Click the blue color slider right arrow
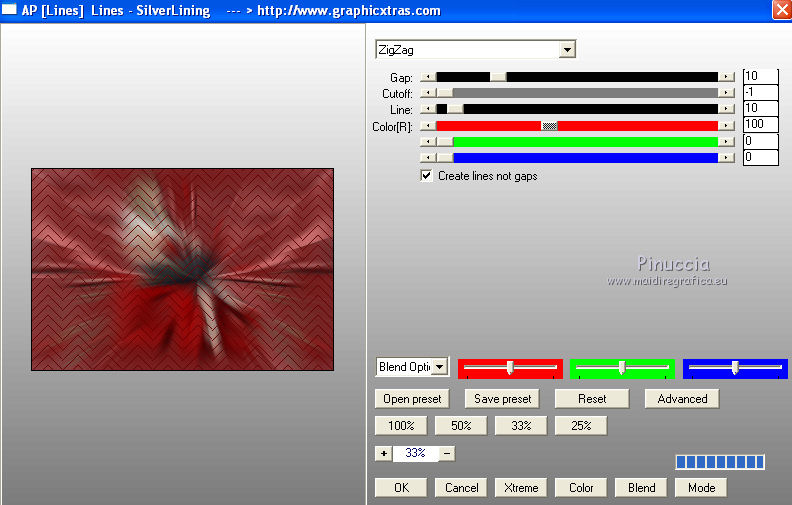792x505 pixels. (726, 158)
